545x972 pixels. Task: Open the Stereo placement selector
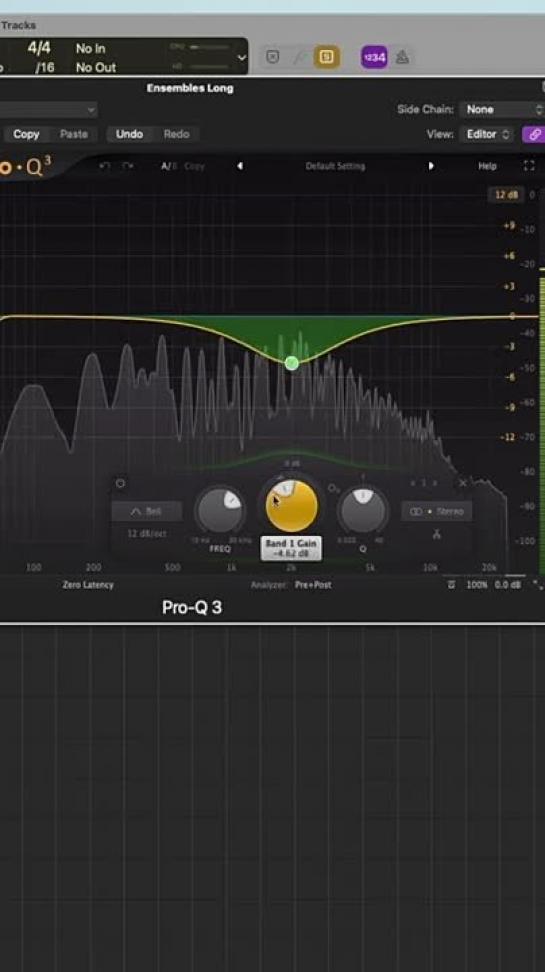[436, 511]
